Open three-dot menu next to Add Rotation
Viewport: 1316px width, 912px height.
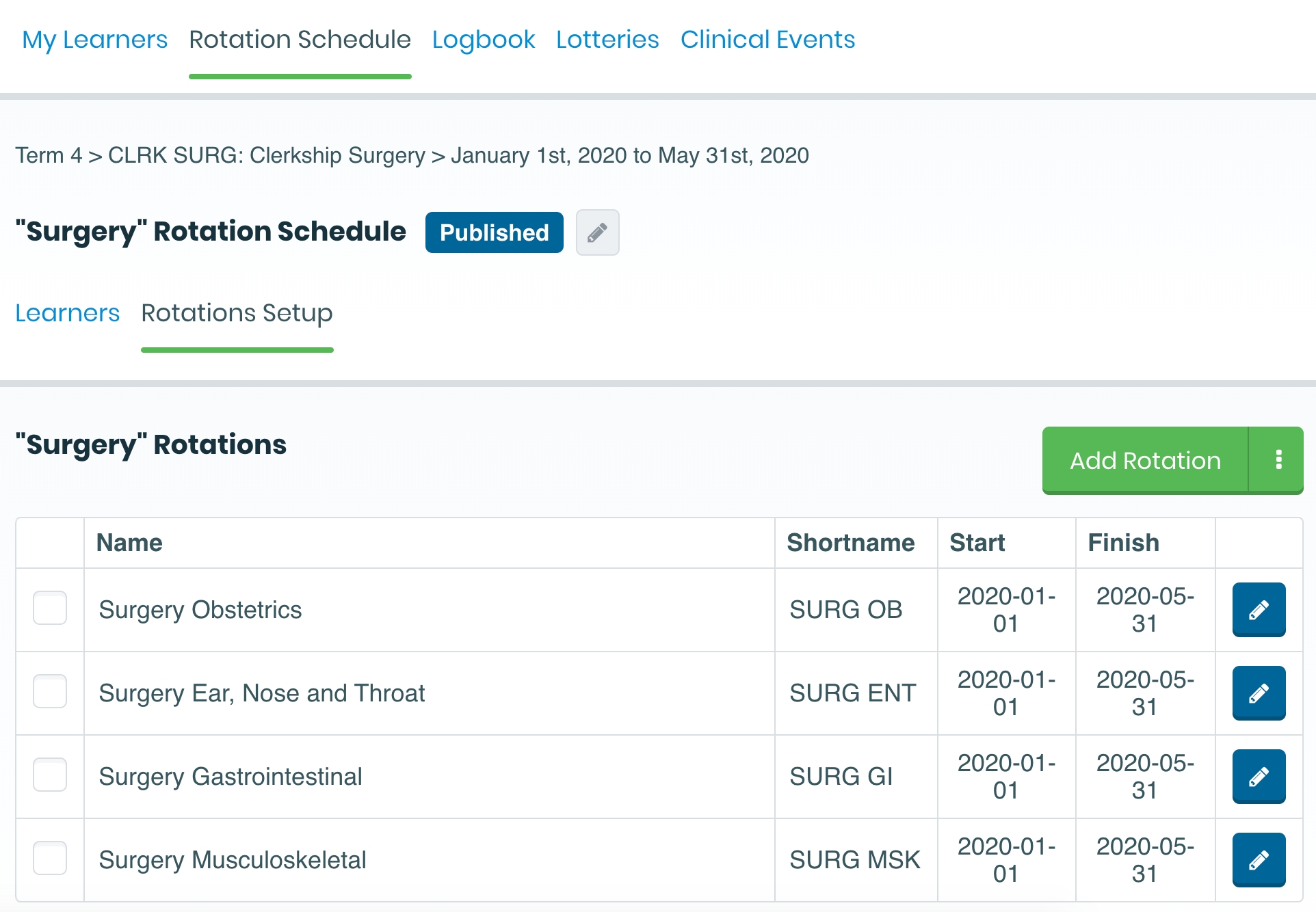1278,459
